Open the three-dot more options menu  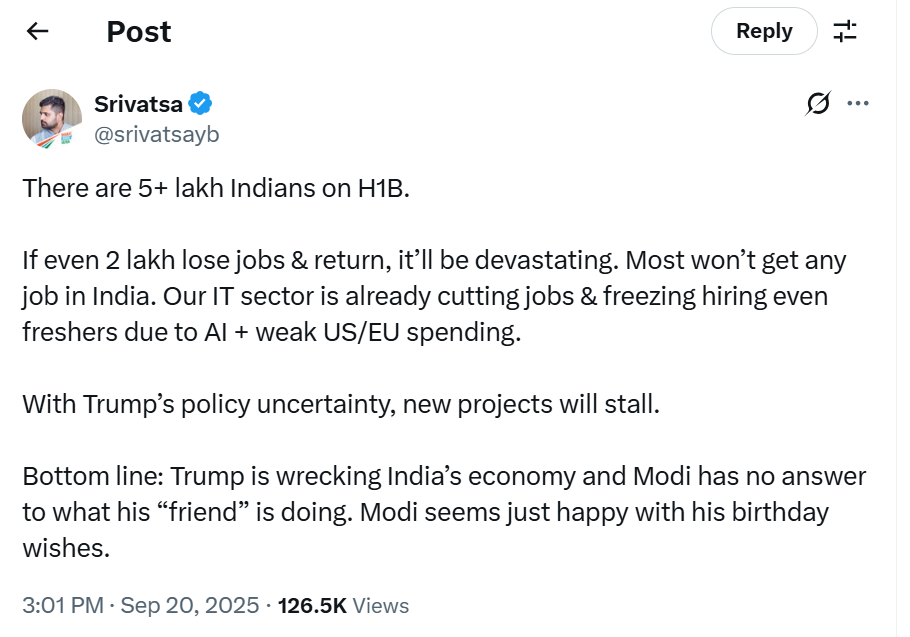(x=858, y=104)
